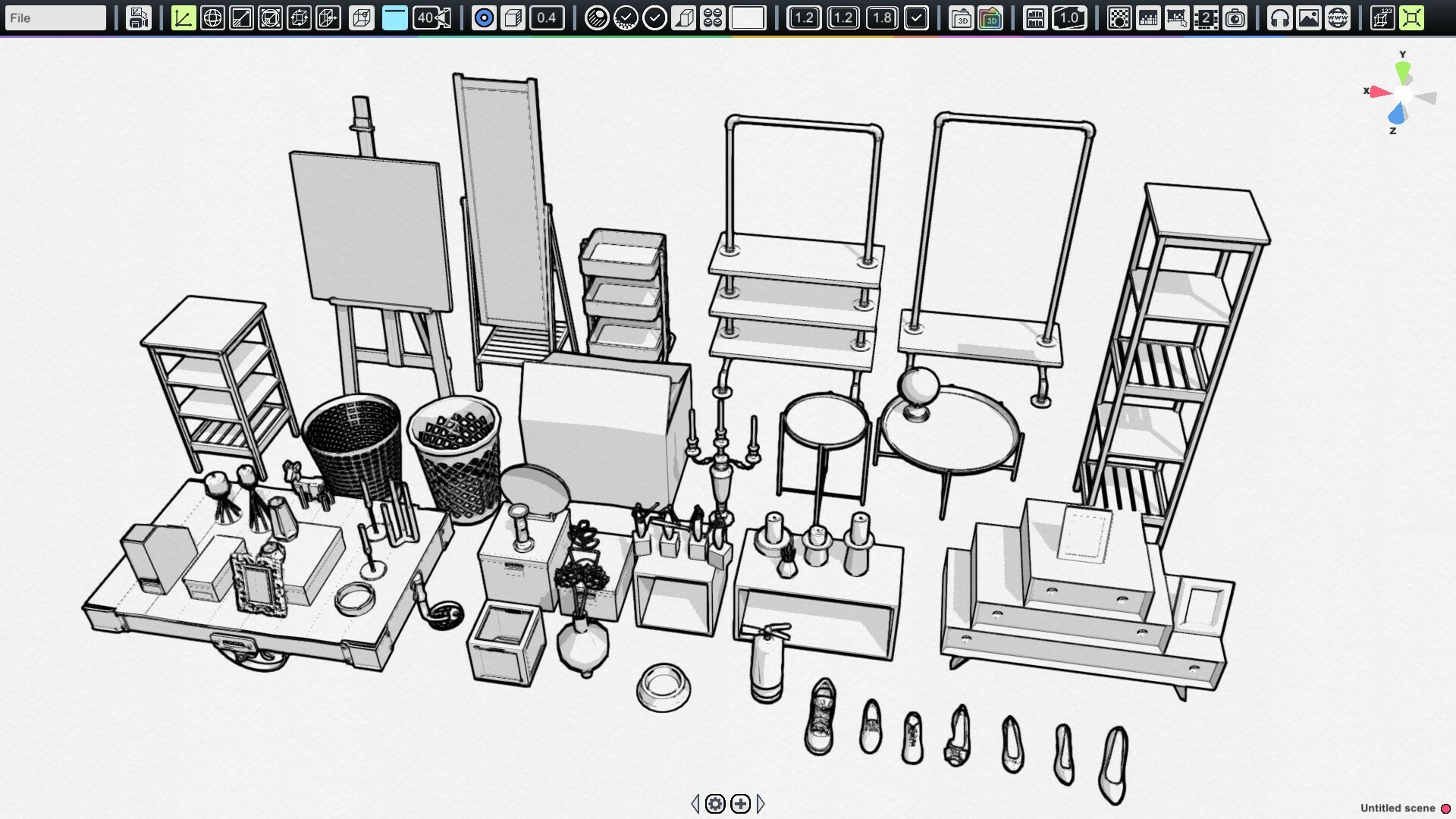Click the cyan background color swatch
This screenshot has height=819, width=1456.
(x=394, y=17)
